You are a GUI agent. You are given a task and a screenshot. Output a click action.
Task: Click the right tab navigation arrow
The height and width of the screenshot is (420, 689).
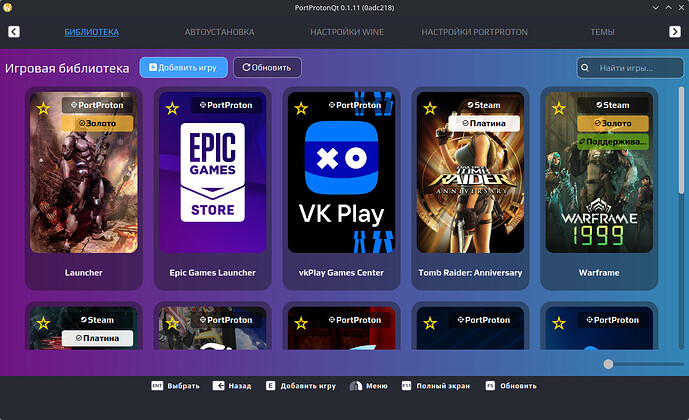coord(675,32)
